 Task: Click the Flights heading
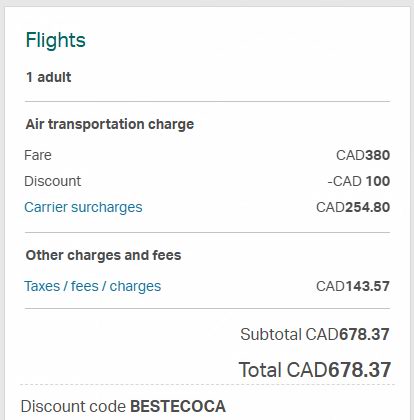(x=56, y=41)
